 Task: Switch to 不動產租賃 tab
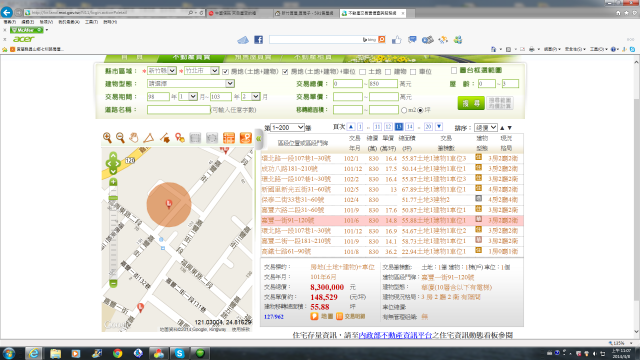pyautogui.click(x=313, y=58)
